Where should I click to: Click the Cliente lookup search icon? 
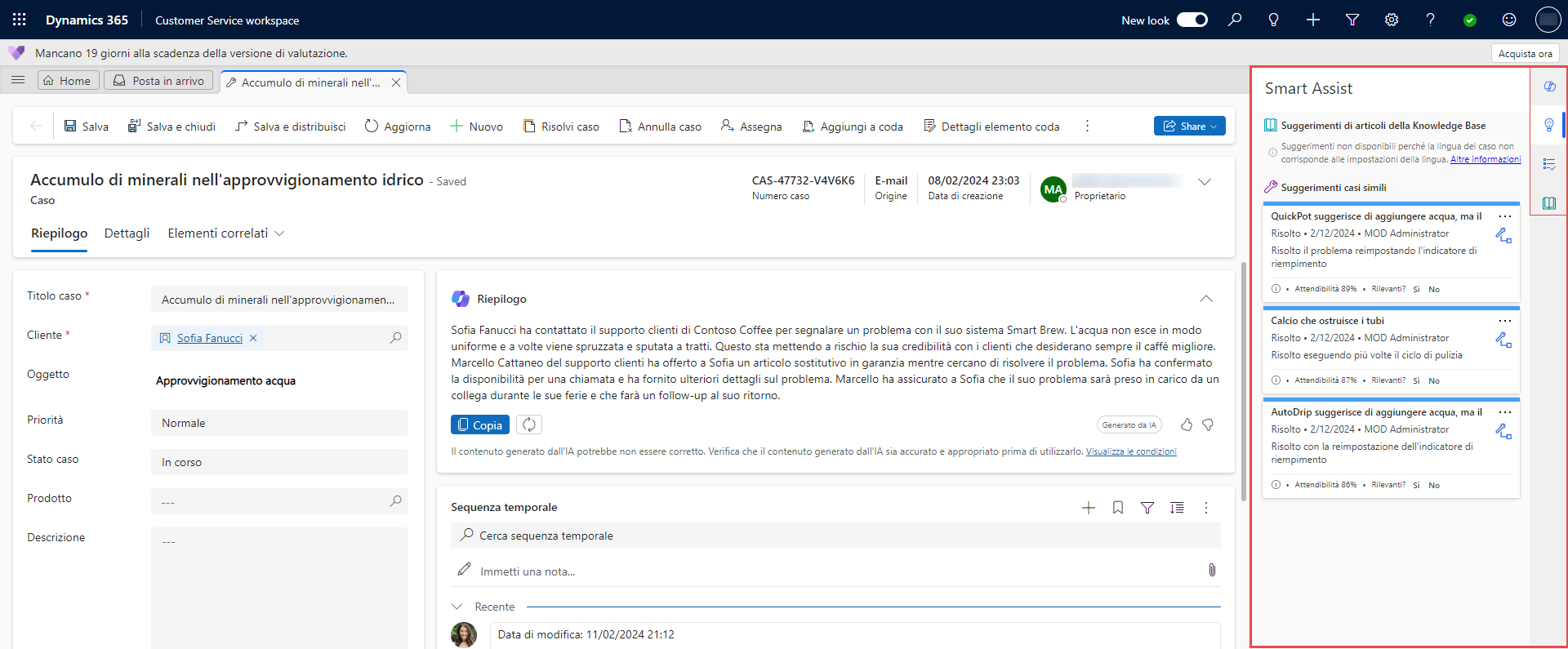(x=396, y=337)
